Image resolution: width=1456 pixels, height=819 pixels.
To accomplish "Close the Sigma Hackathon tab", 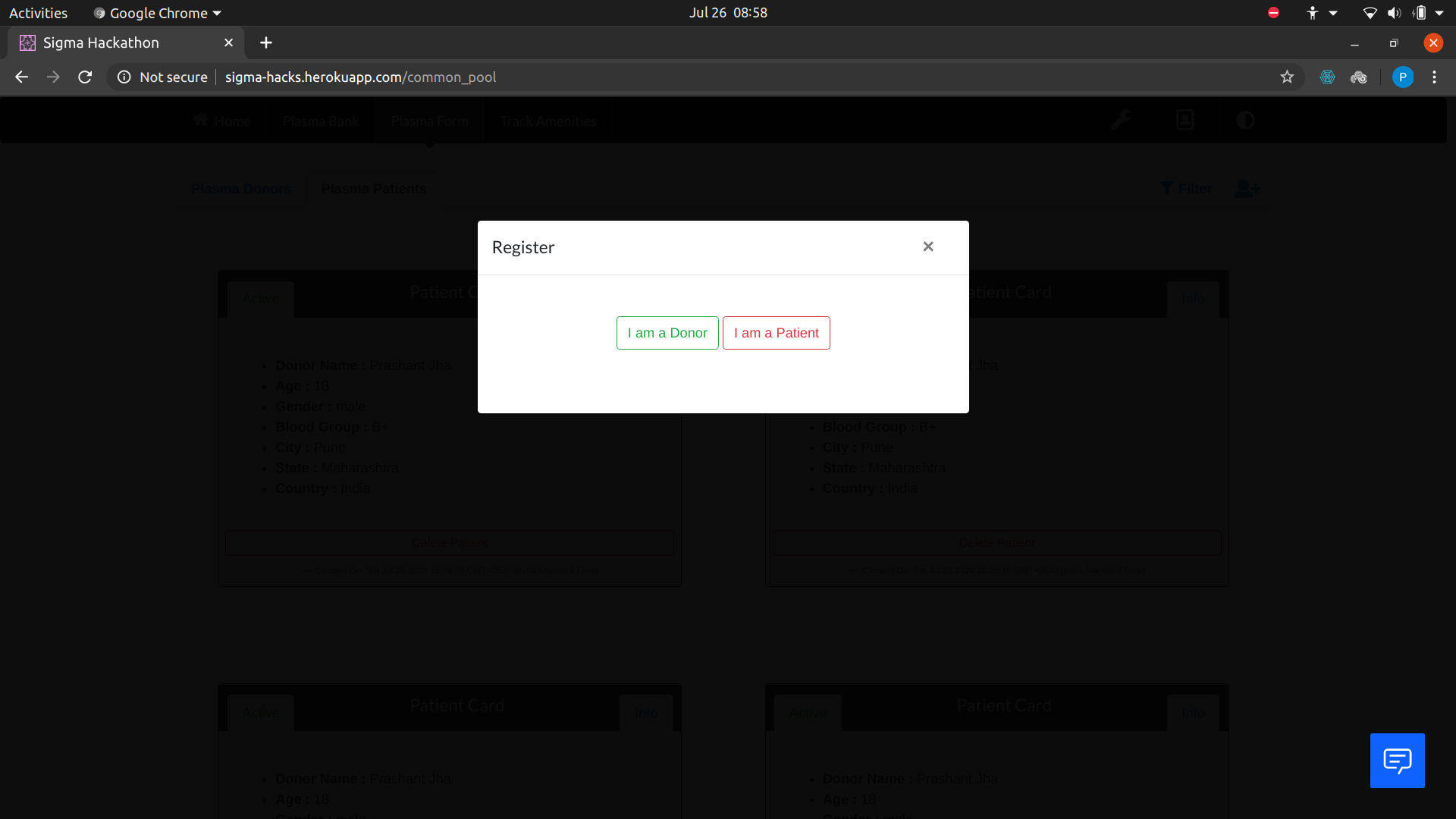I will (x=228, y=43).
